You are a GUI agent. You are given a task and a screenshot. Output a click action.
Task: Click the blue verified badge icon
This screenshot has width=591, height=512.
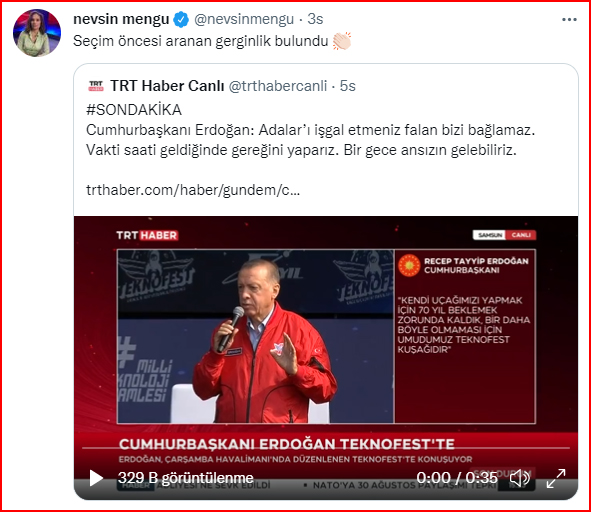tap(181, 20)
